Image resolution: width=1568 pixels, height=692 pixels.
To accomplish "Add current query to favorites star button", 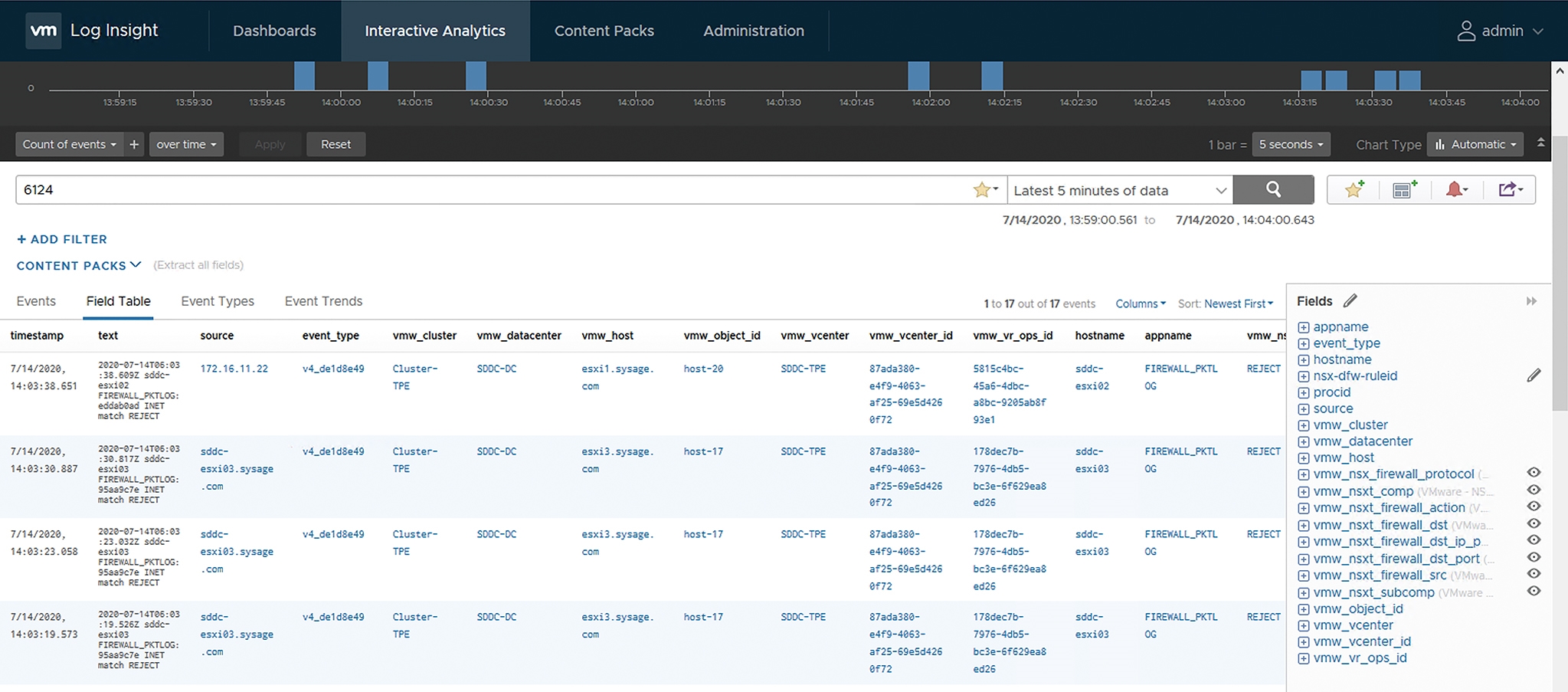I will click(1354, 189).
